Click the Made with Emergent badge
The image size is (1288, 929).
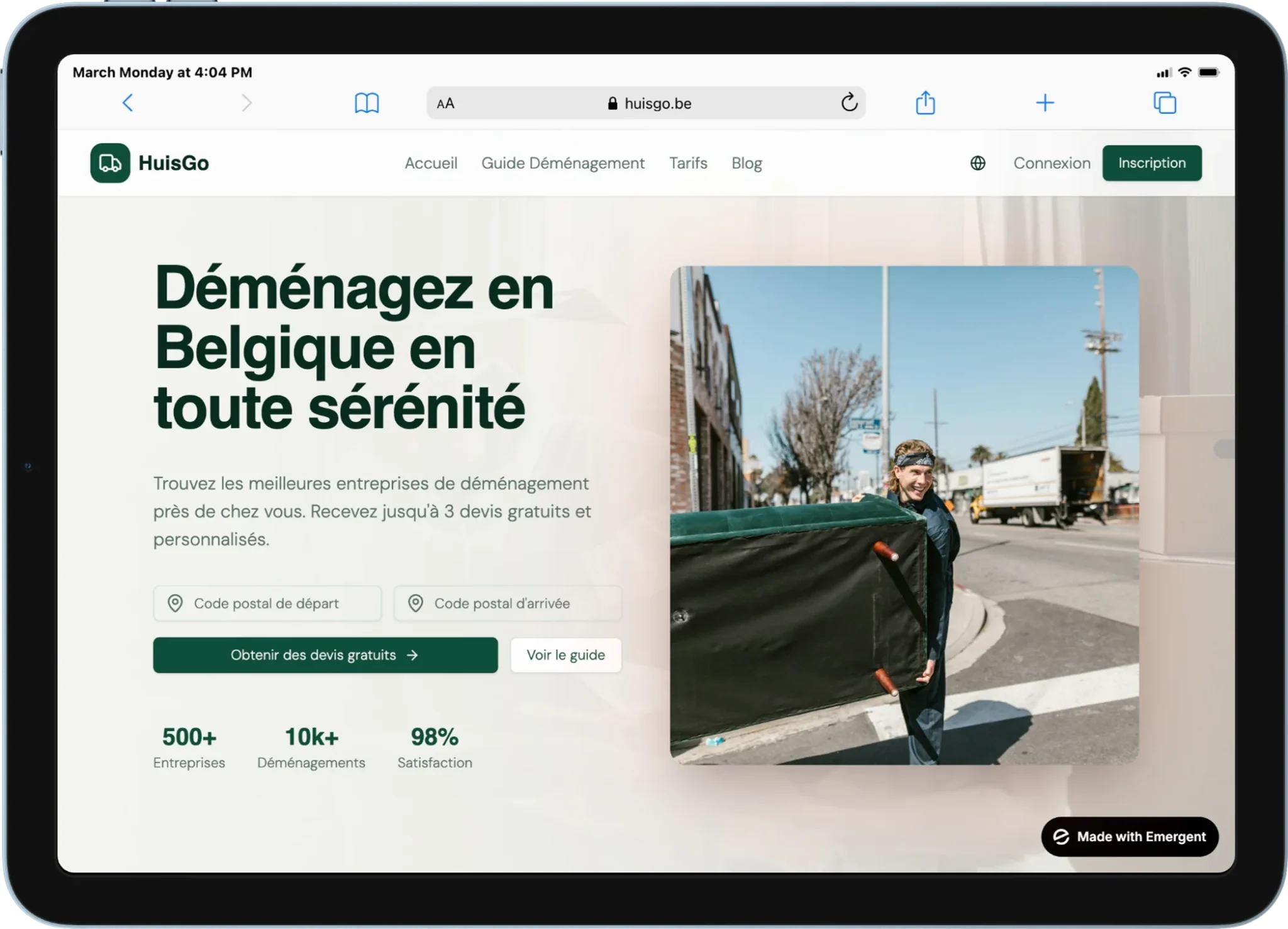click(x=1130, y=837)
